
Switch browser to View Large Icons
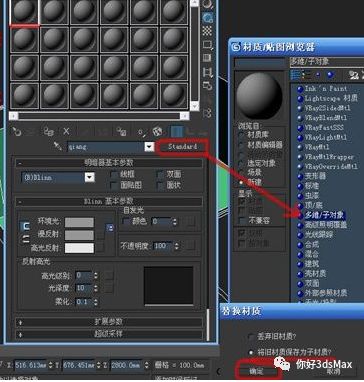(x=330, y=75)
